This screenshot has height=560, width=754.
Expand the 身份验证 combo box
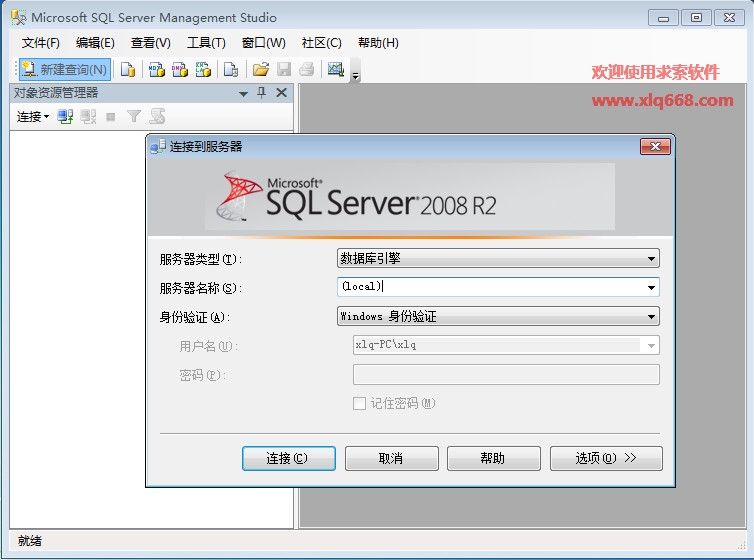click(498, 316)
